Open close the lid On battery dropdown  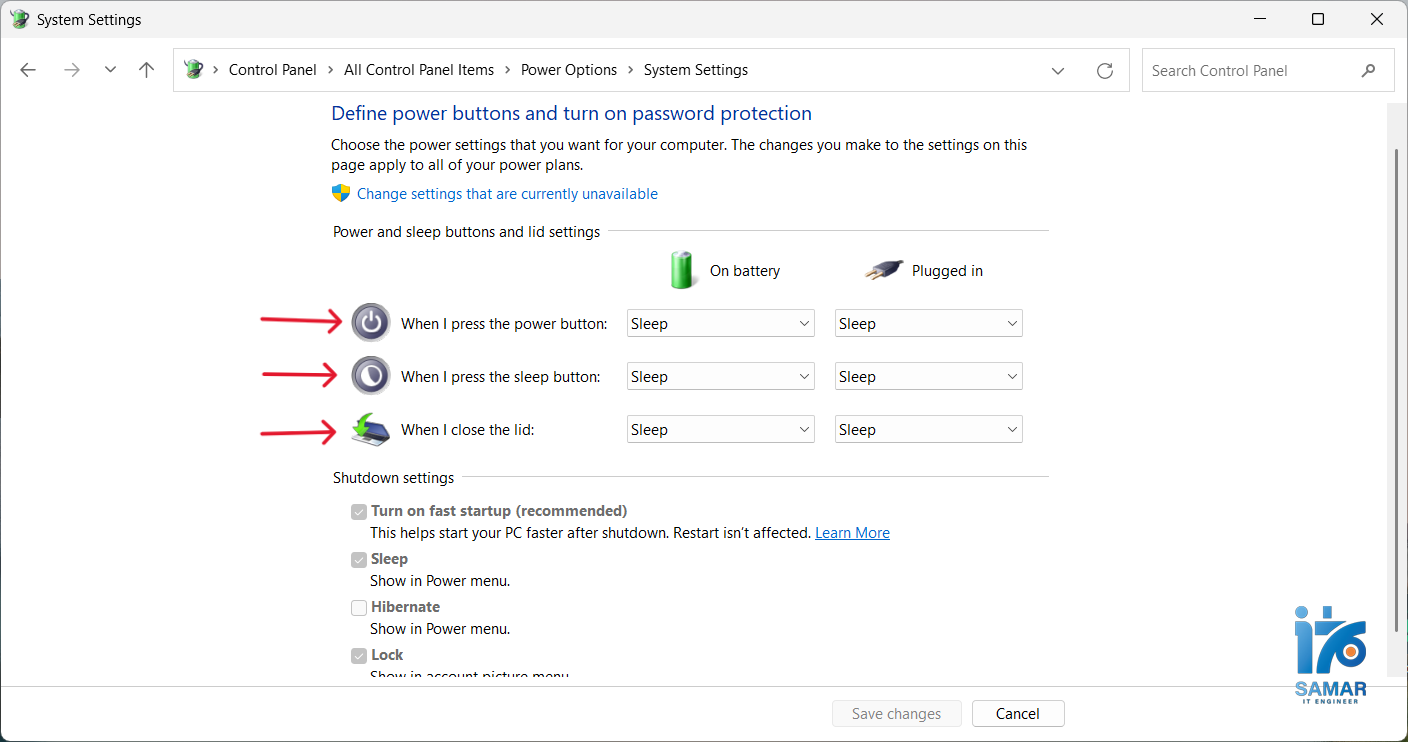(720, 430)
